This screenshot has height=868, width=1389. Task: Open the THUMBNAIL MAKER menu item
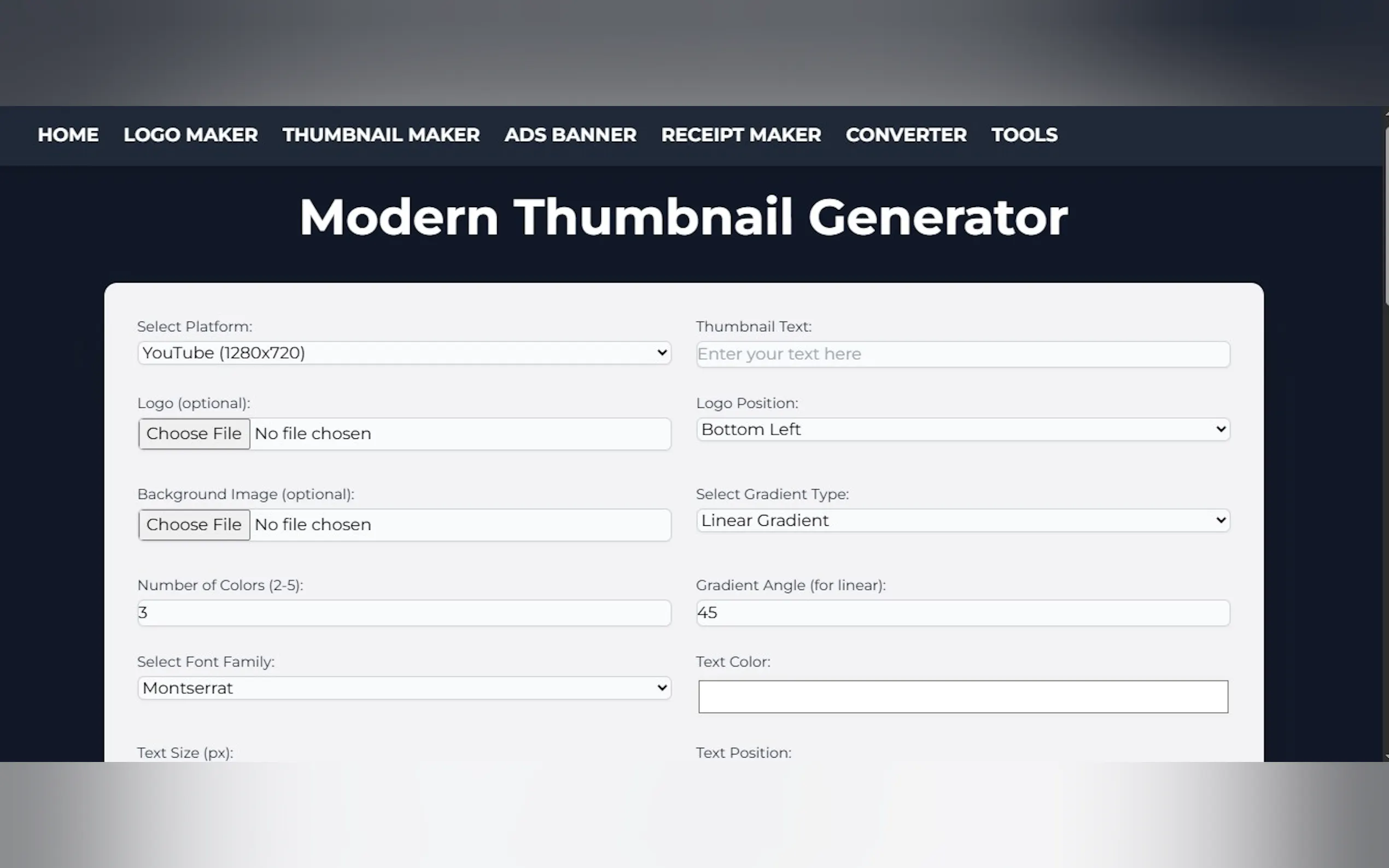[x=381, y=135]
